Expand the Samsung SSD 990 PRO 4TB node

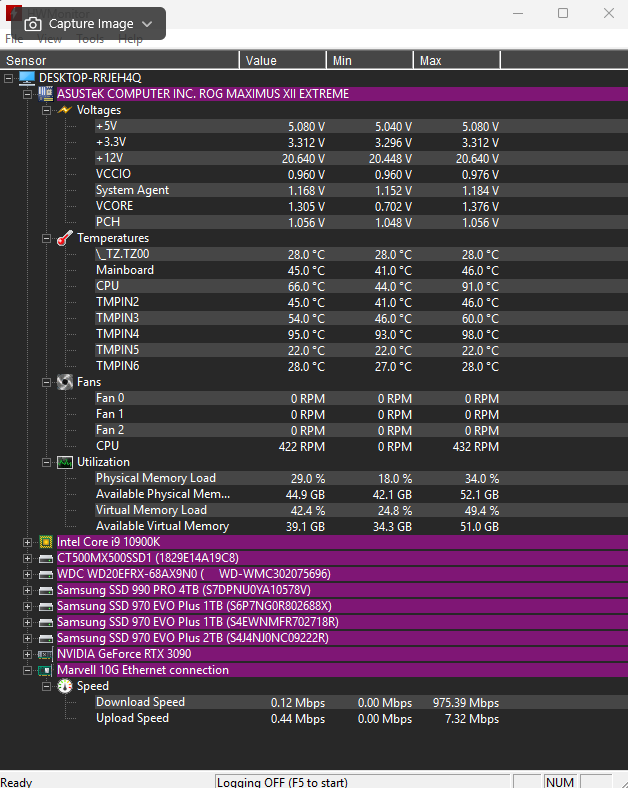coord(28,591)
